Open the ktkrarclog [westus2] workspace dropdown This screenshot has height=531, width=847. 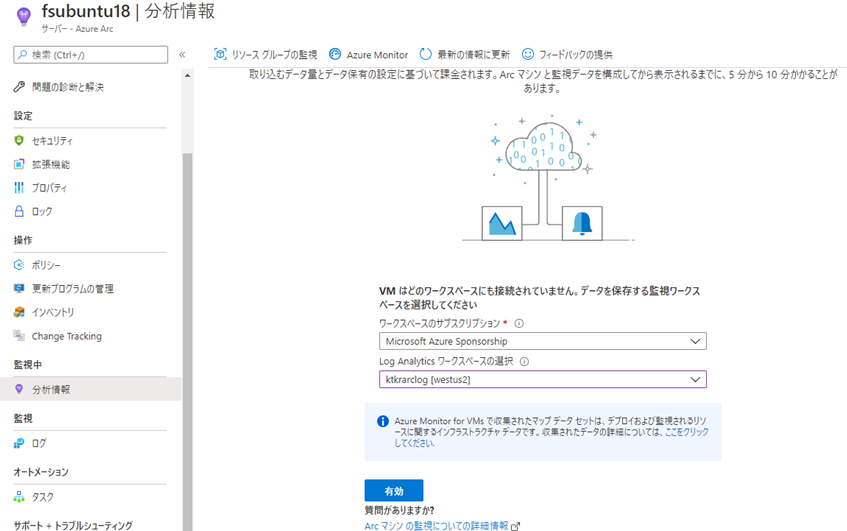542,379
